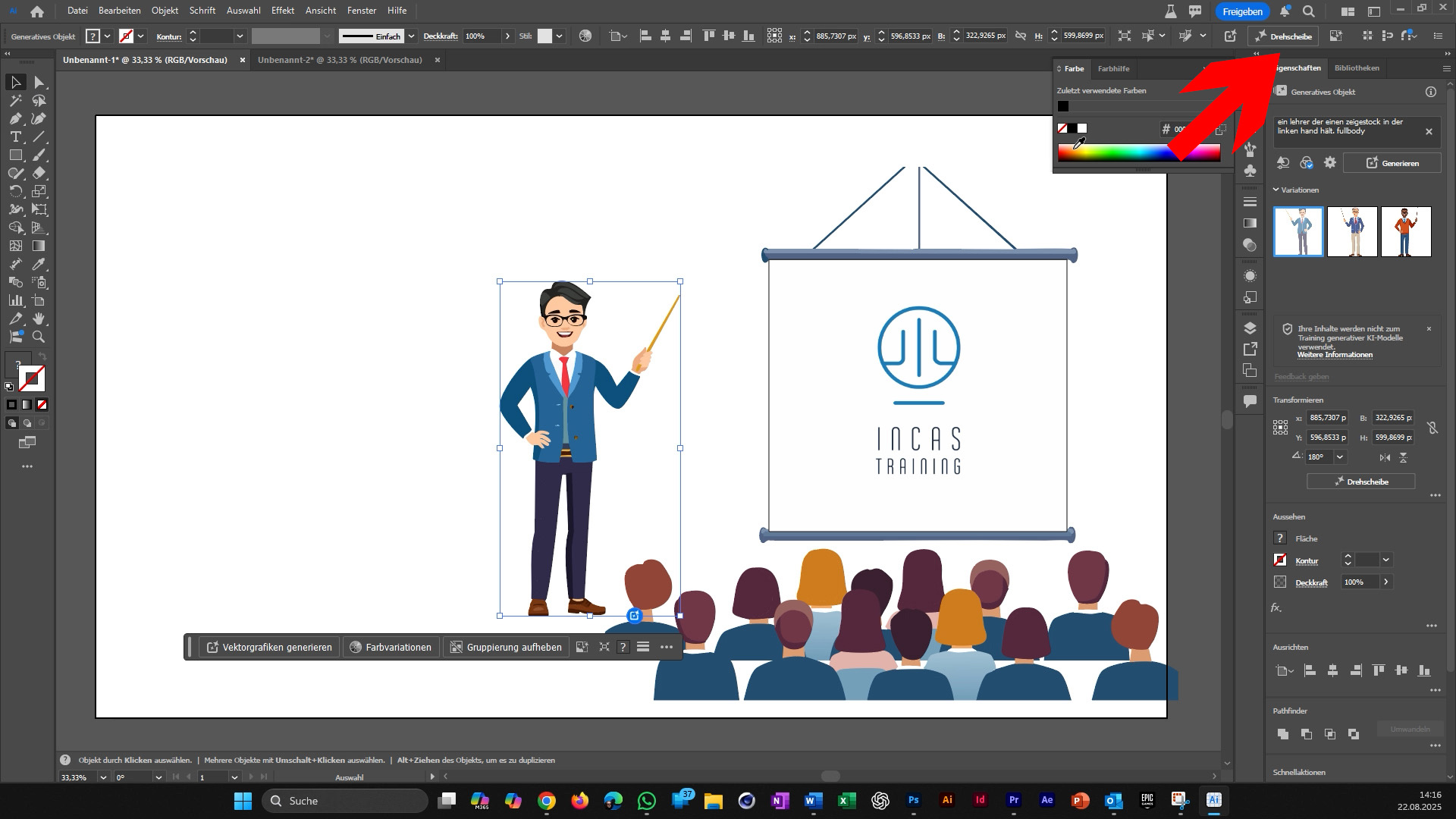1456x819 pixels.
Task: Select the Column Graph tool
Action: point(16,300)
